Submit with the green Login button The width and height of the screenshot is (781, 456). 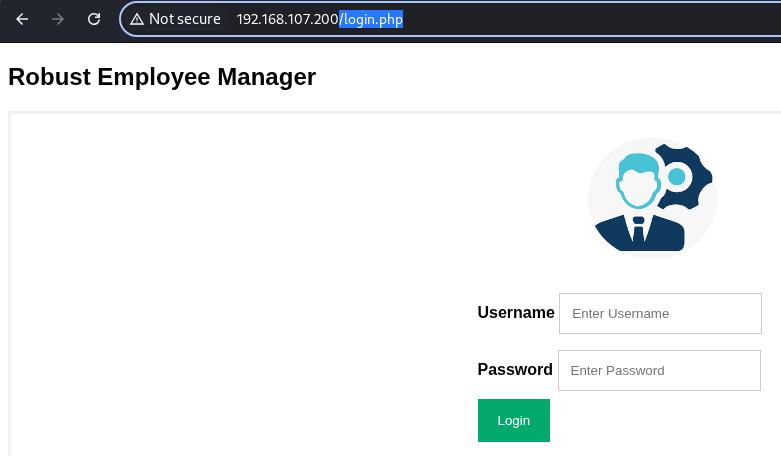(x=514, y=420)
